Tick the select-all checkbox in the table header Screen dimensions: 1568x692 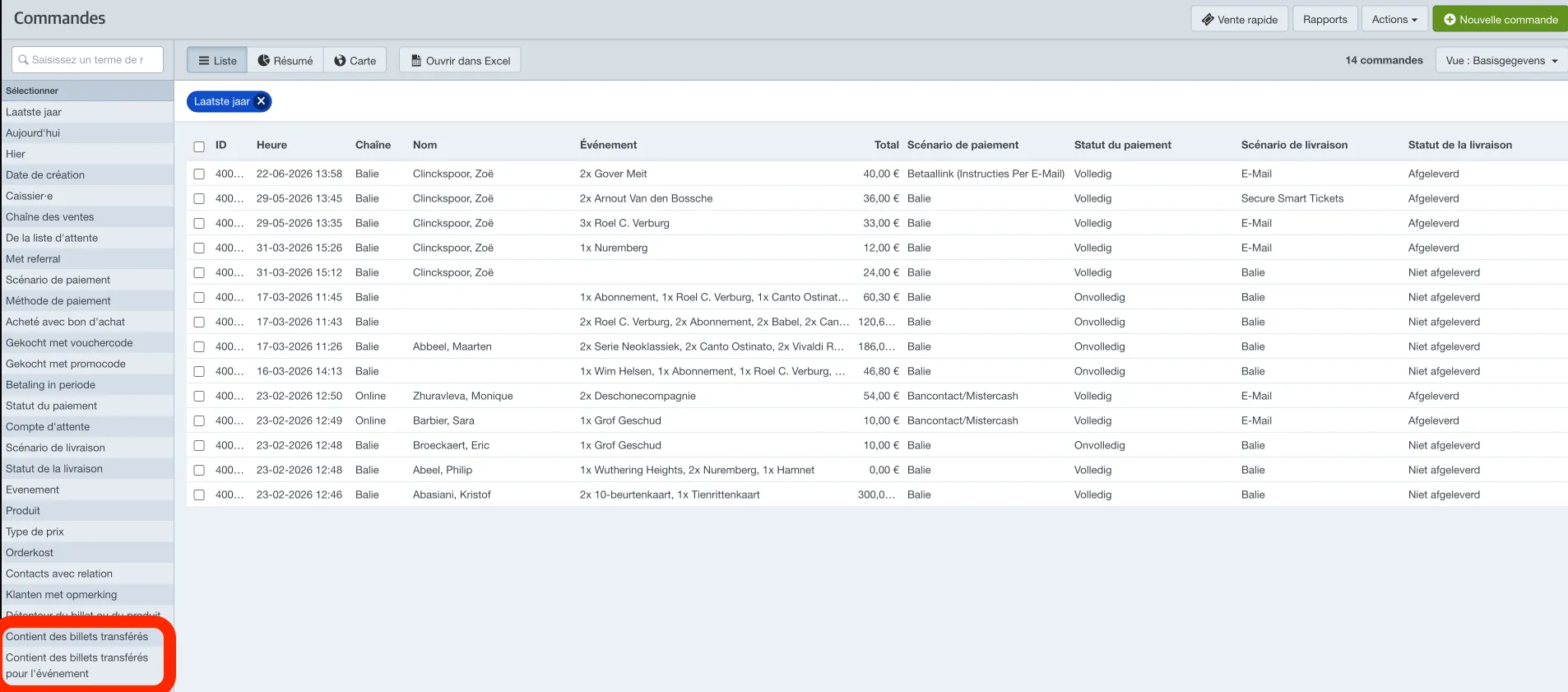click(x=199, y=146)
